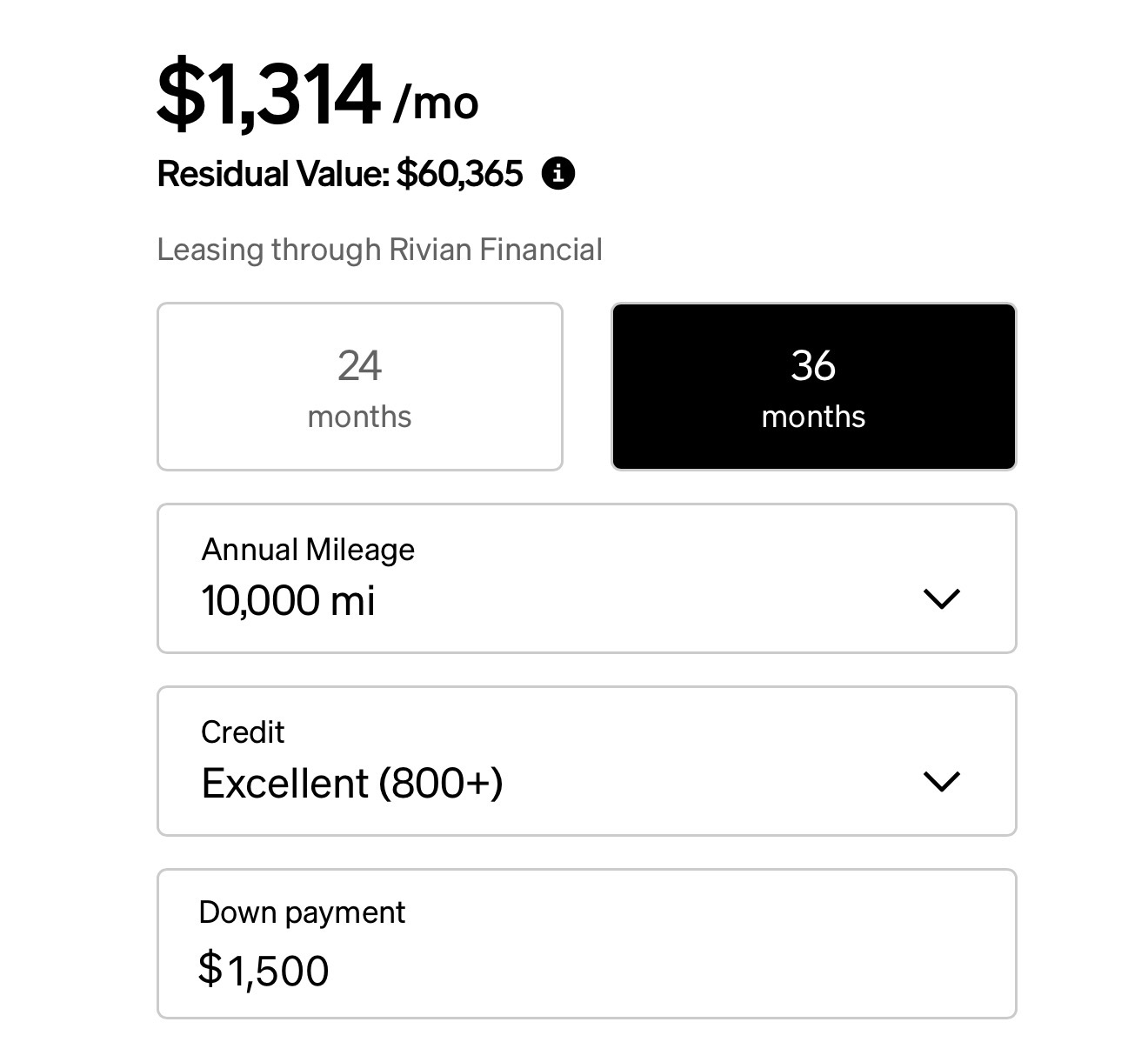Click the 10,000 mi selected value
The image size is (1148, 1062).
[288, 601]
